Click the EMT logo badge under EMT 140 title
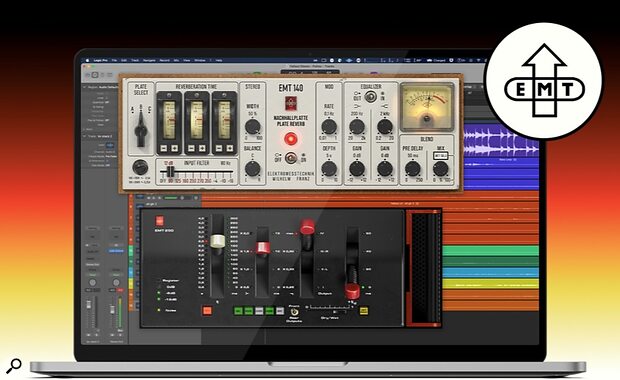 [x=291, y=104]
